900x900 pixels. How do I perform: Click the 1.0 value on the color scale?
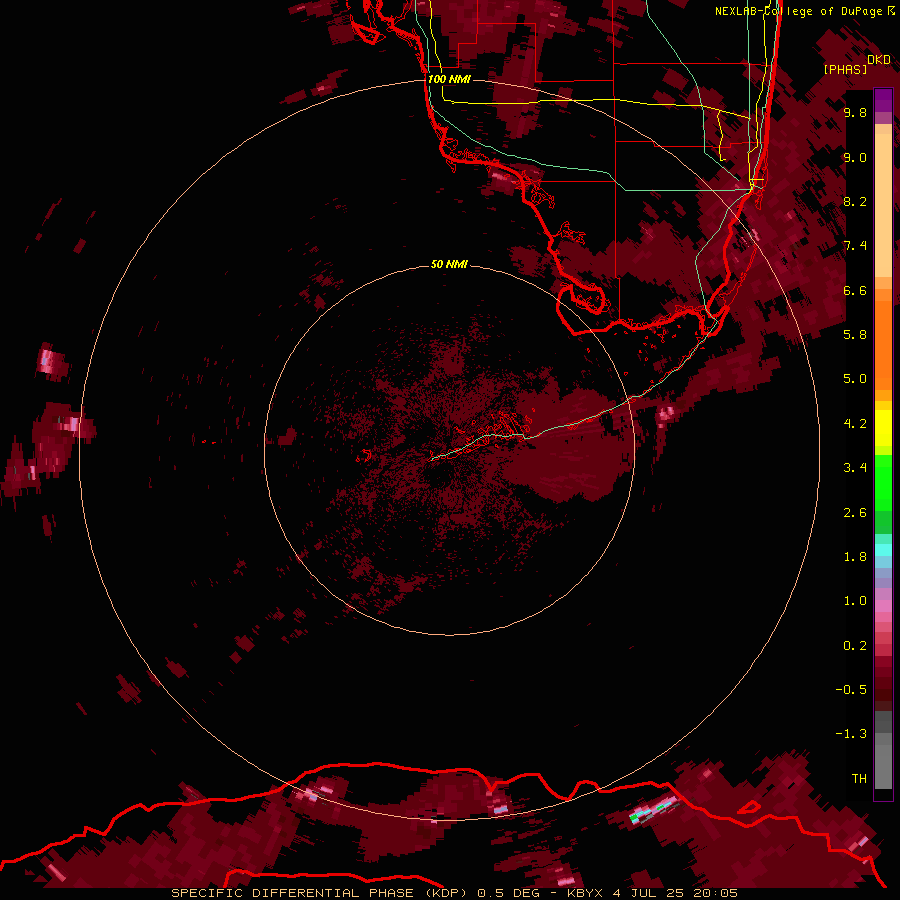point(855,601)
